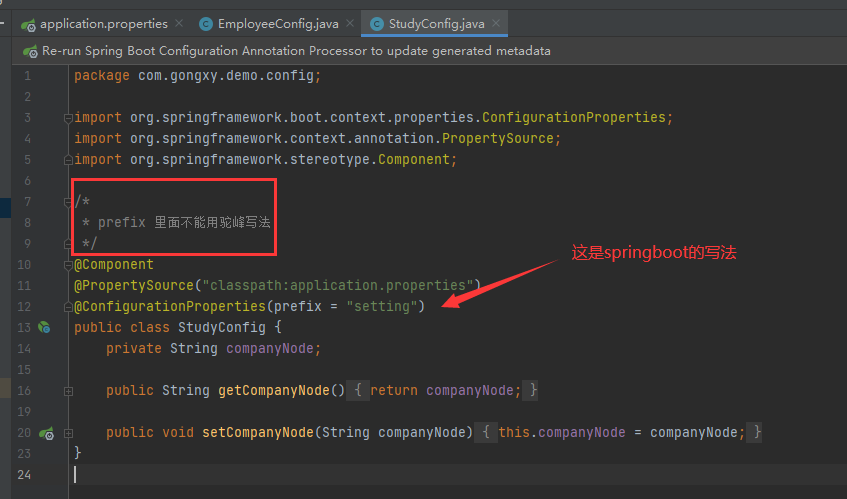The height and width of the screenshot is (499, 847).
Task: Click the Spring leaf icon on application.properties tab
Action: pos(28,24)
